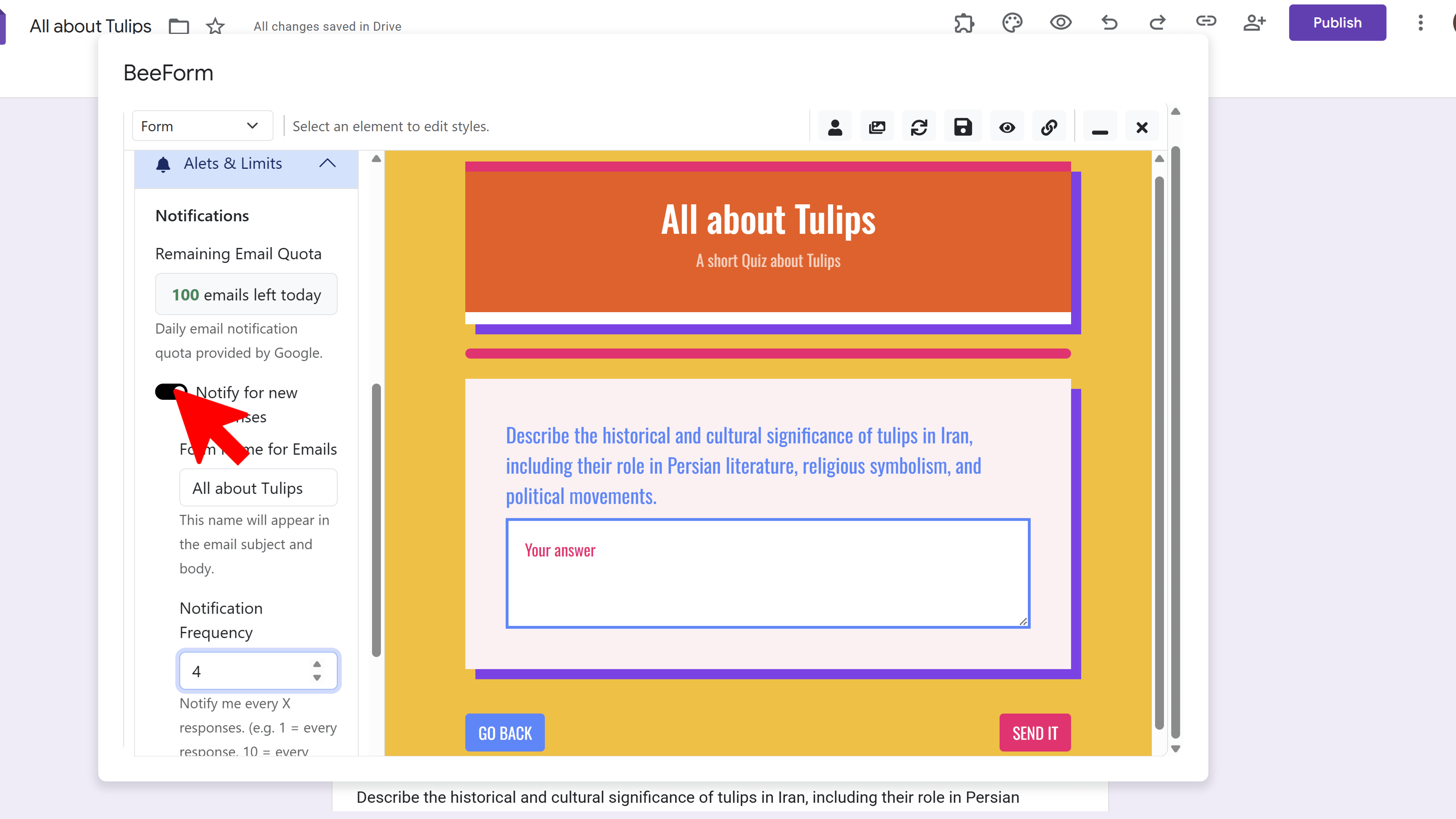The height and width of the screenshot is (819, 1456).
Task: Open the Google Forms theme palette icon
Action: pyautogui.click(x=1012, y=23)
